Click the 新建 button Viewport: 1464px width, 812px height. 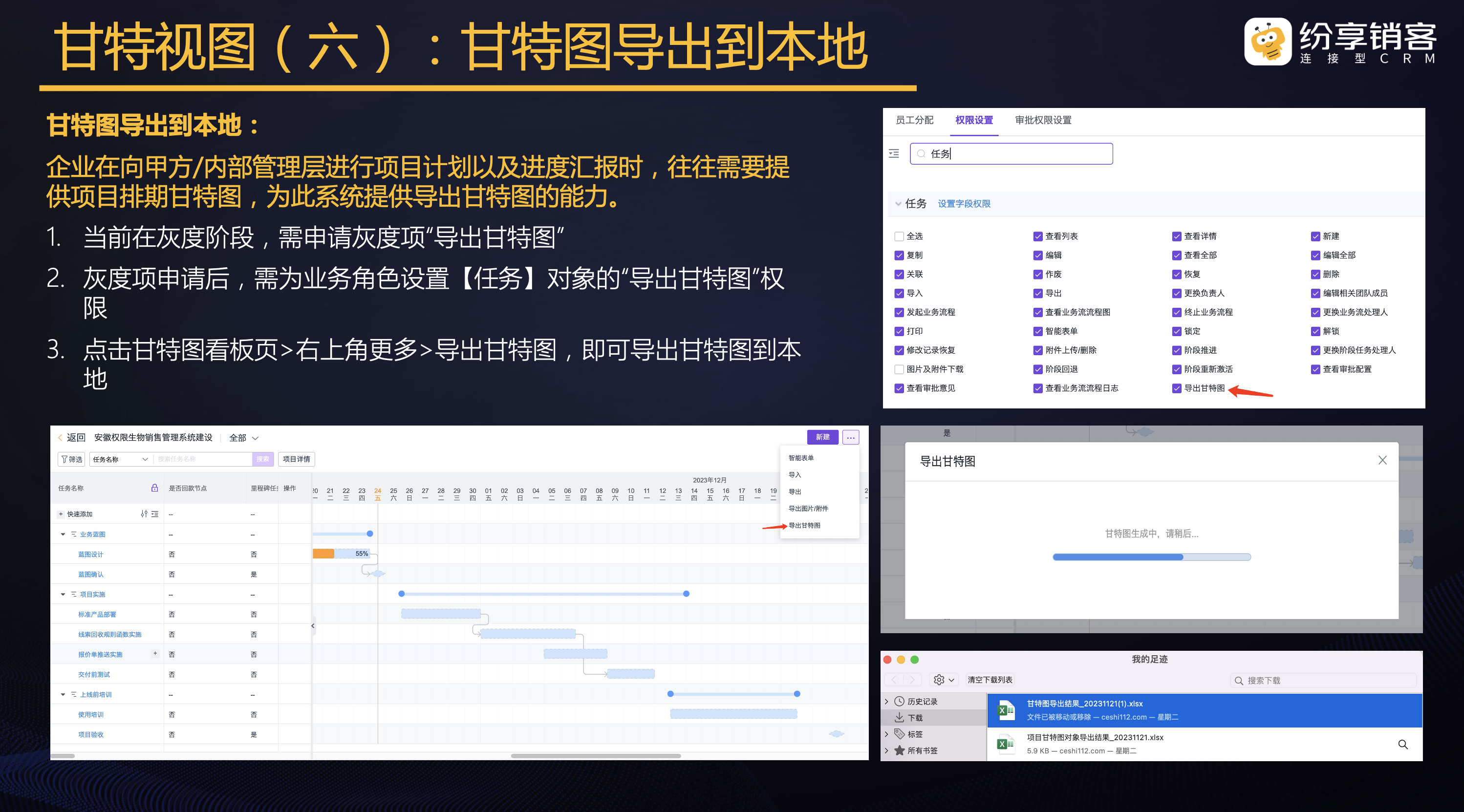[822, 437]
